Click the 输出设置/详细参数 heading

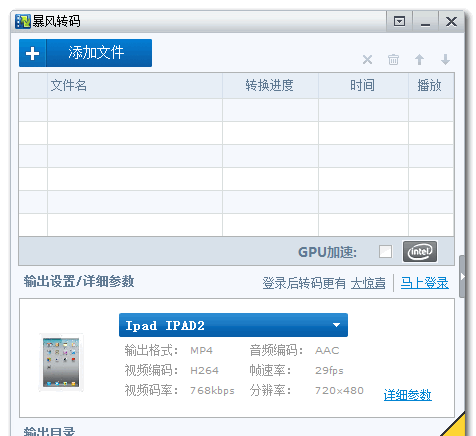pos(79,281)
